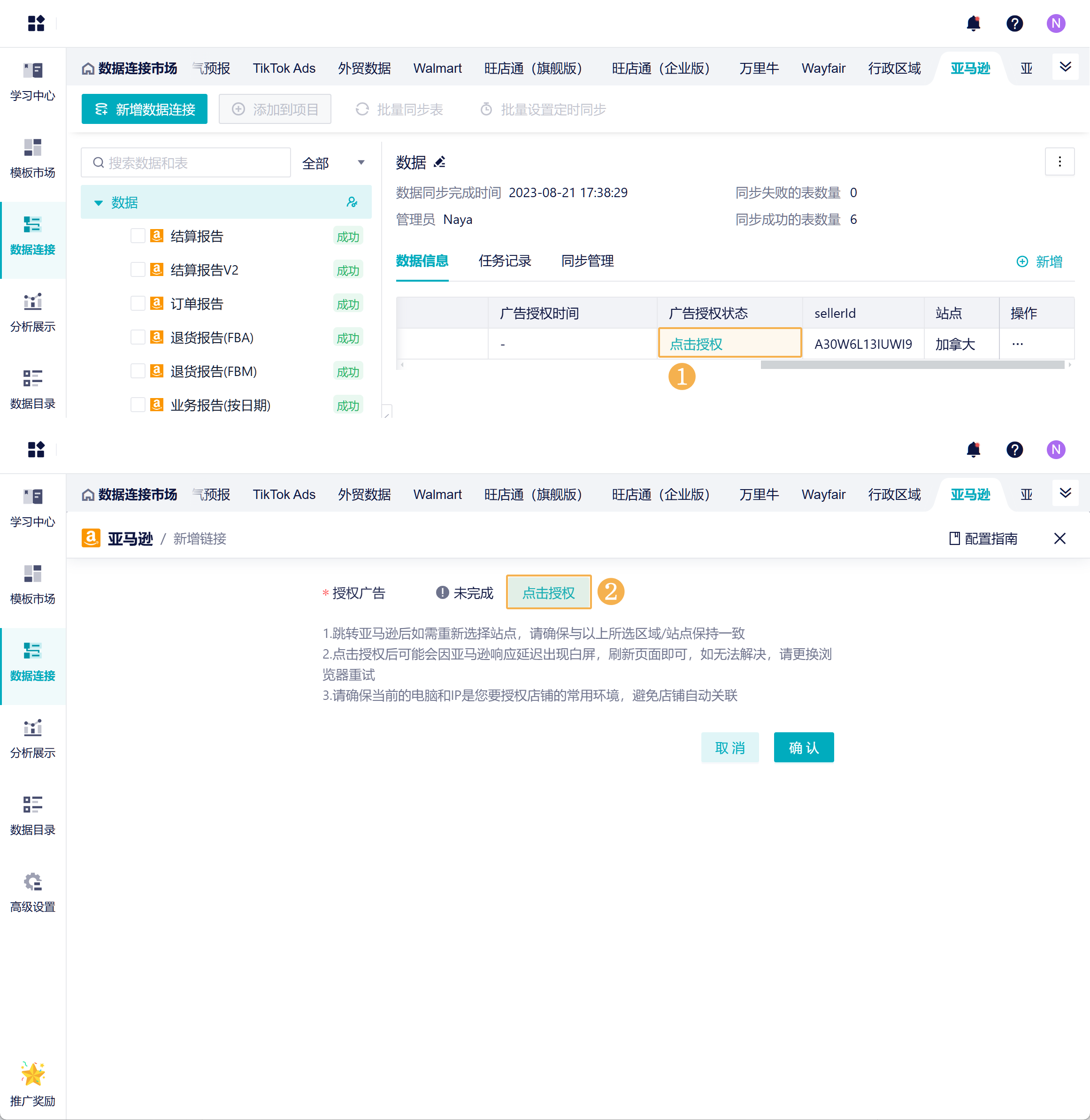The width and height of the screenshot is (1090, 1120).
Task: Open the 退货报告(FBA) table entry
Action: [212, 337]
